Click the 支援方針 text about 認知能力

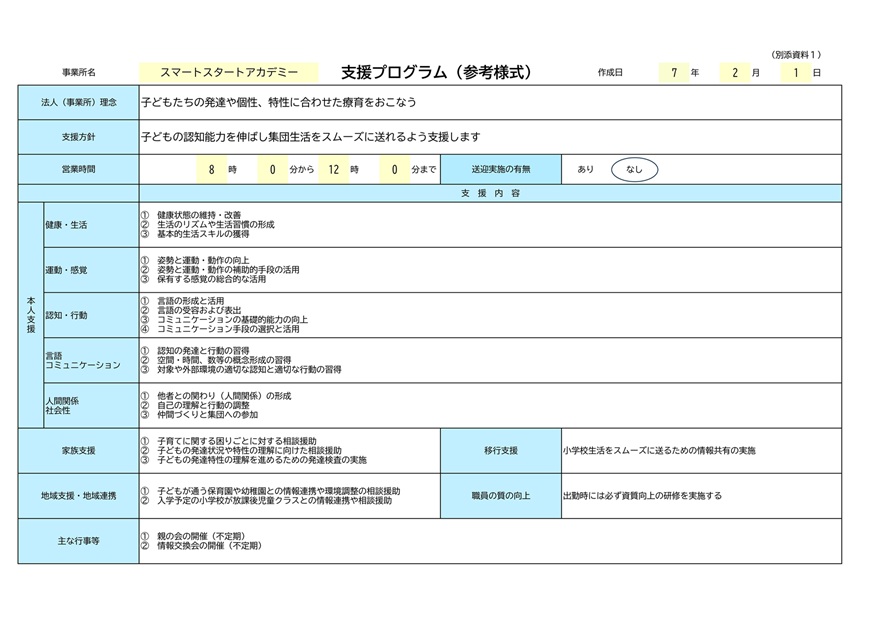[311, 137]
